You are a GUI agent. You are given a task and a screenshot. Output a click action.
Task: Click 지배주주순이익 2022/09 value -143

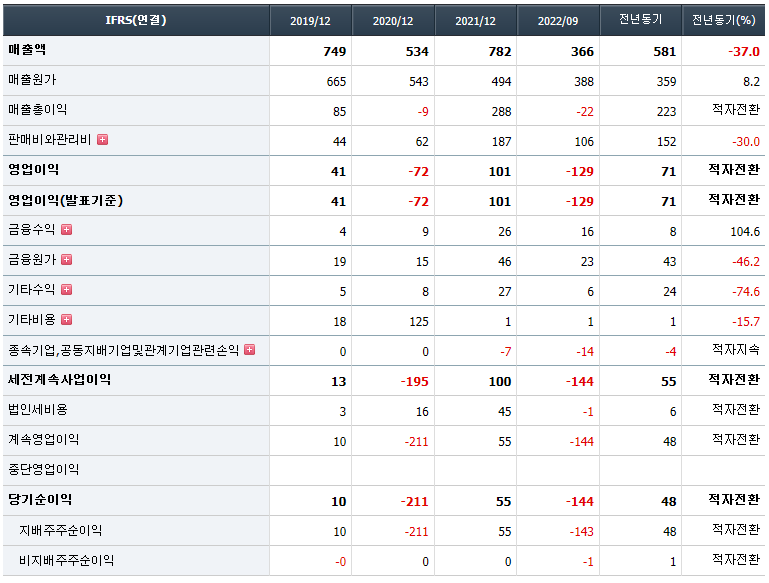[x=582, y=532]
